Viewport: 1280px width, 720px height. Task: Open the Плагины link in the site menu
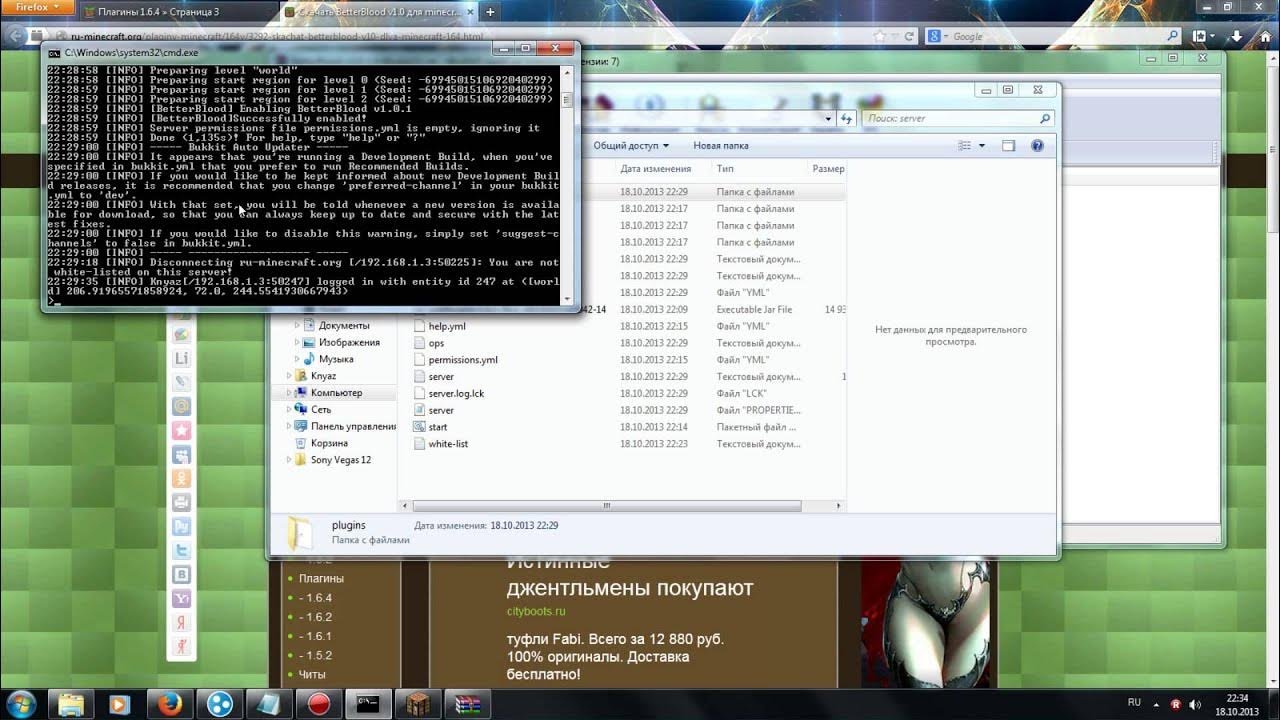click(321, 578)
